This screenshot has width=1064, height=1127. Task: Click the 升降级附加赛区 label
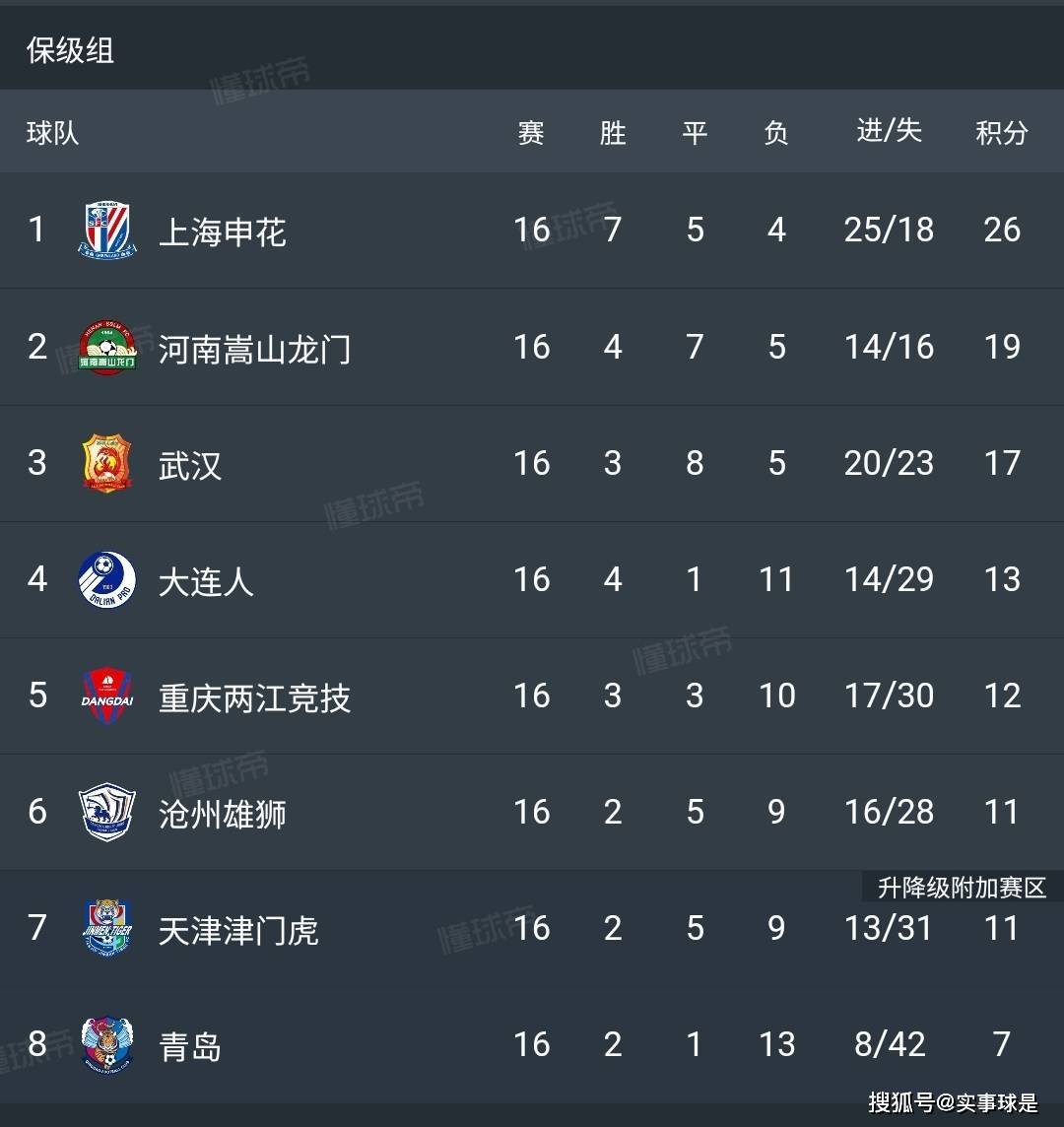(x=962, y=888)
